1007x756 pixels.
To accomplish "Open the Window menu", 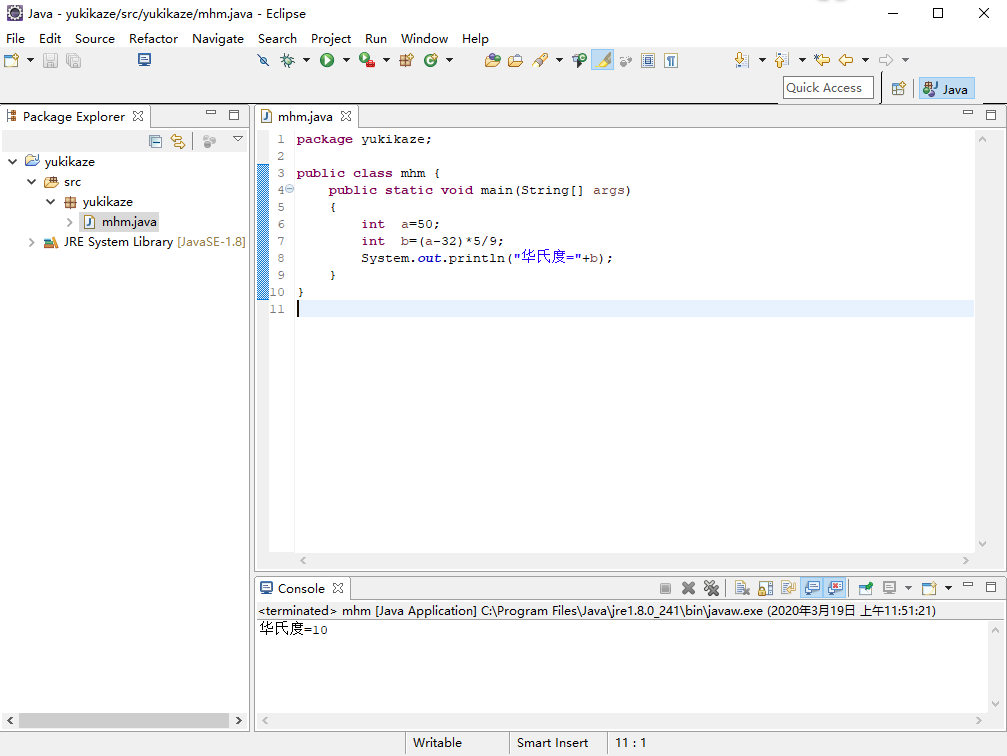I will coord(424,39).
